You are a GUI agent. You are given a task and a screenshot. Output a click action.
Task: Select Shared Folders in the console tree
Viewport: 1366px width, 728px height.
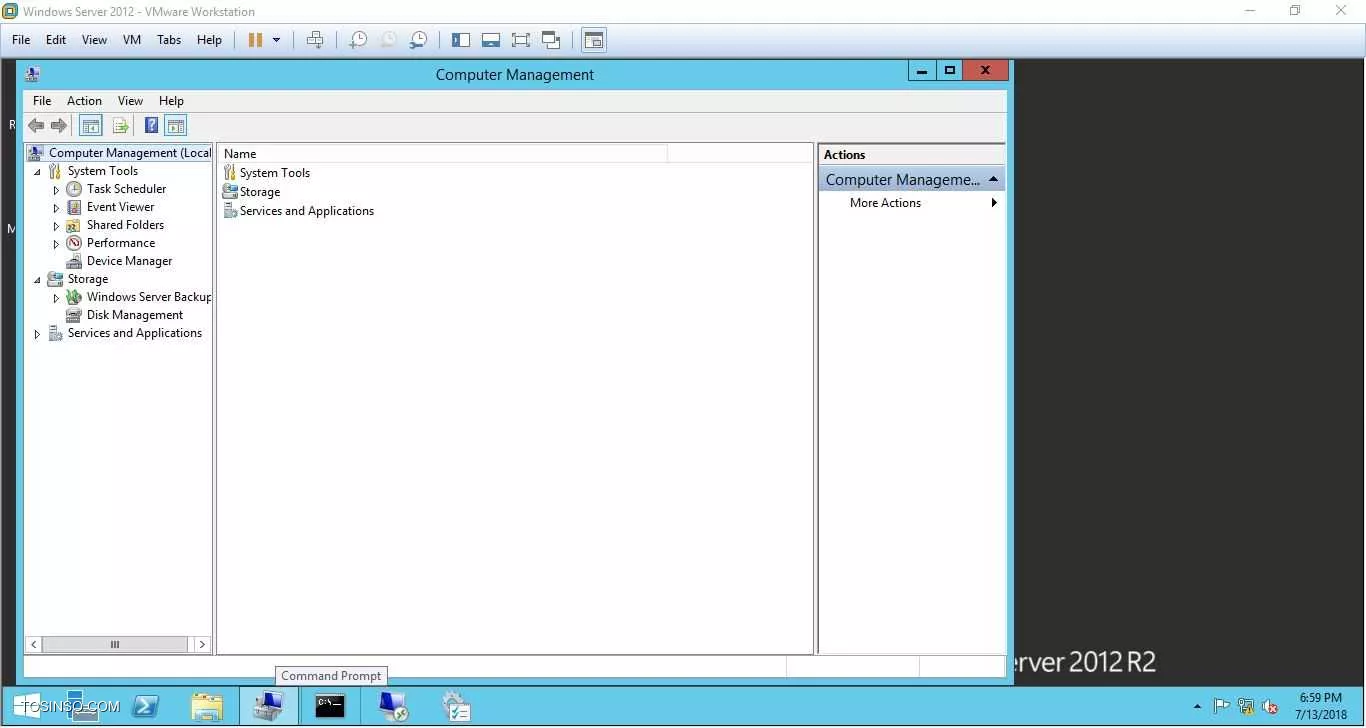point(125,225)
